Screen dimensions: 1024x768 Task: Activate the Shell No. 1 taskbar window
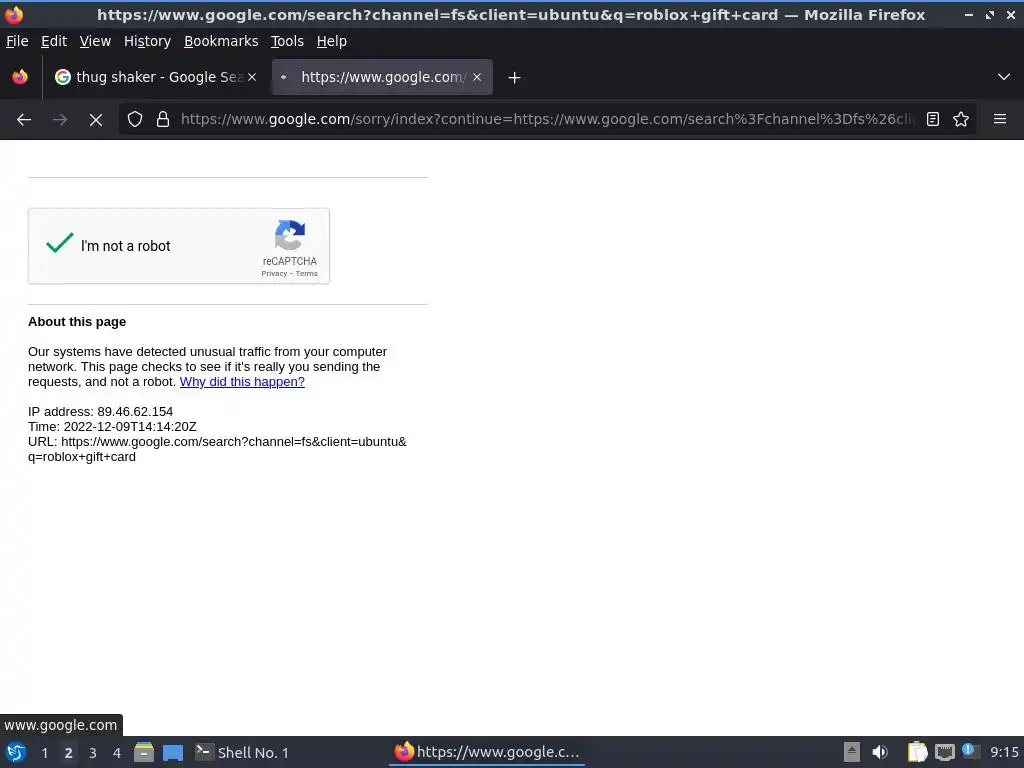[x=243, y=752]
